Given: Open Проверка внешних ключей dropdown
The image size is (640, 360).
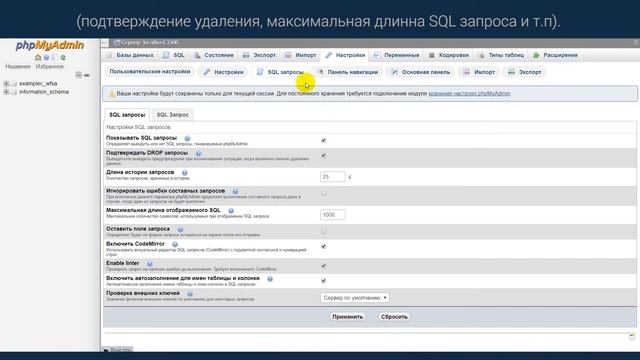Looking at the screenshot, I should coord(355,298).
